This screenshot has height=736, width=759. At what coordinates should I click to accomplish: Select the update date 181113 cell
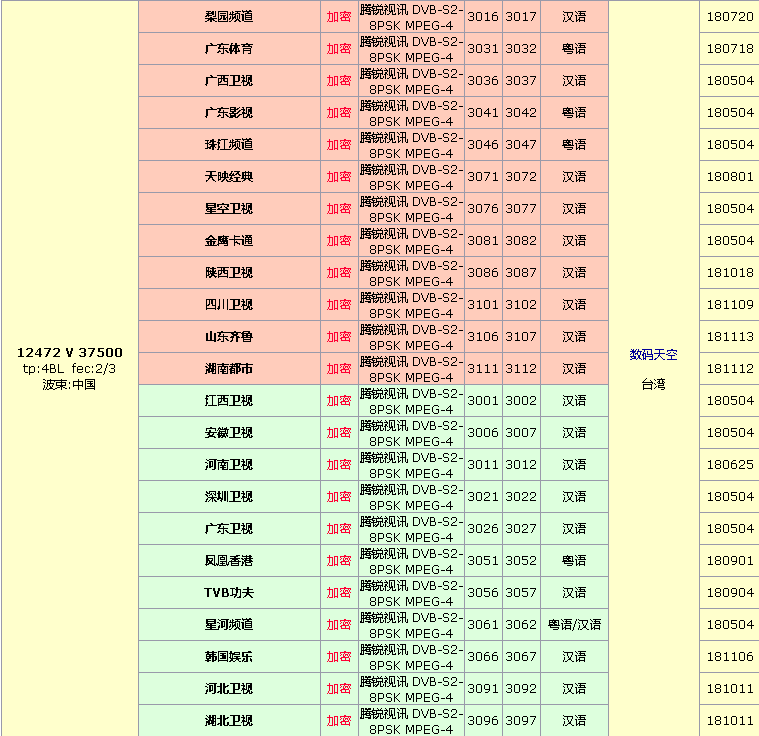[x=729, y=337]
